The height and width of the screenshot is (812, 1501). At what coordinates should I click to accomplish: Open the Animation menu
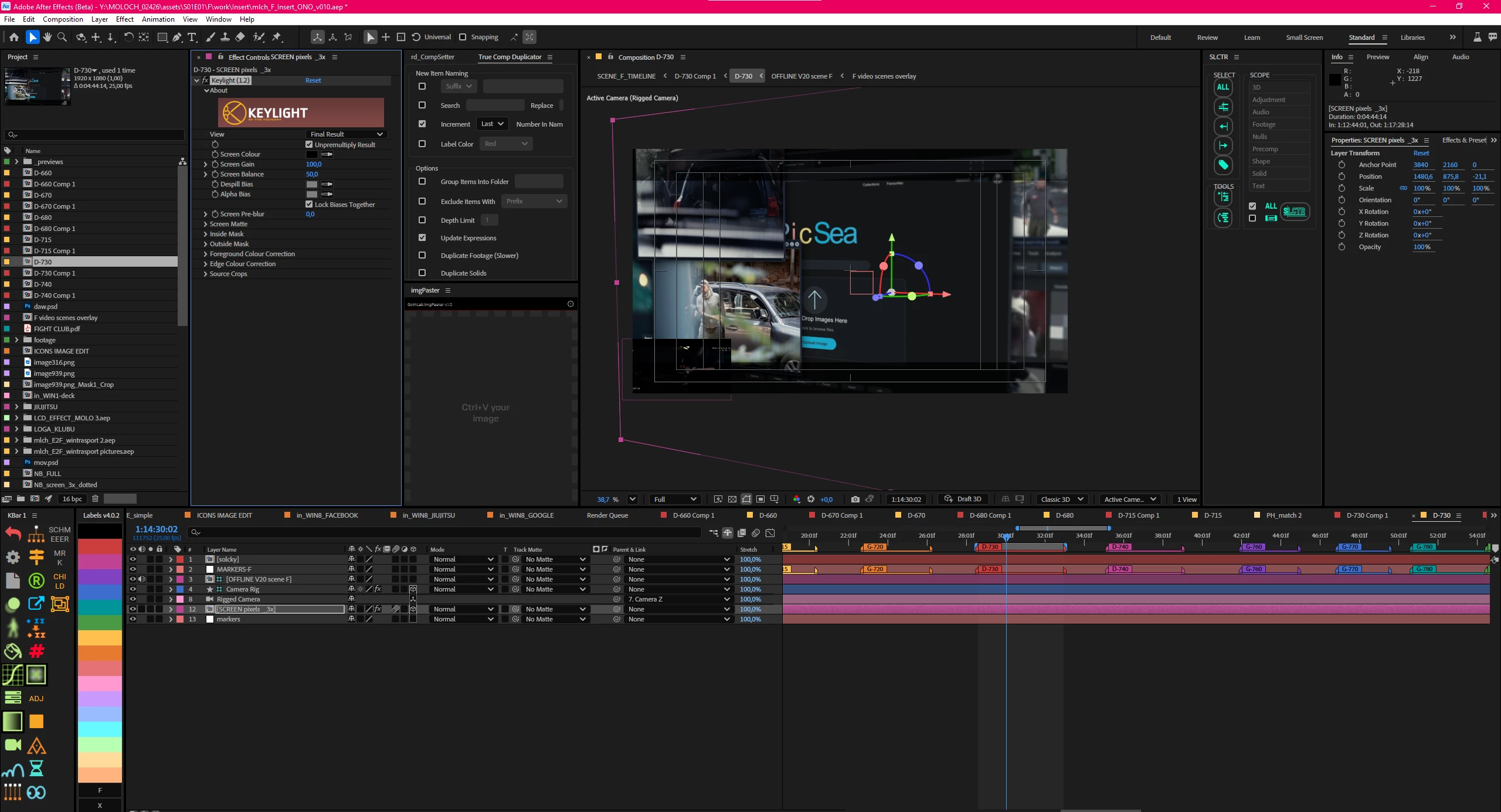(x=158, y=19)
